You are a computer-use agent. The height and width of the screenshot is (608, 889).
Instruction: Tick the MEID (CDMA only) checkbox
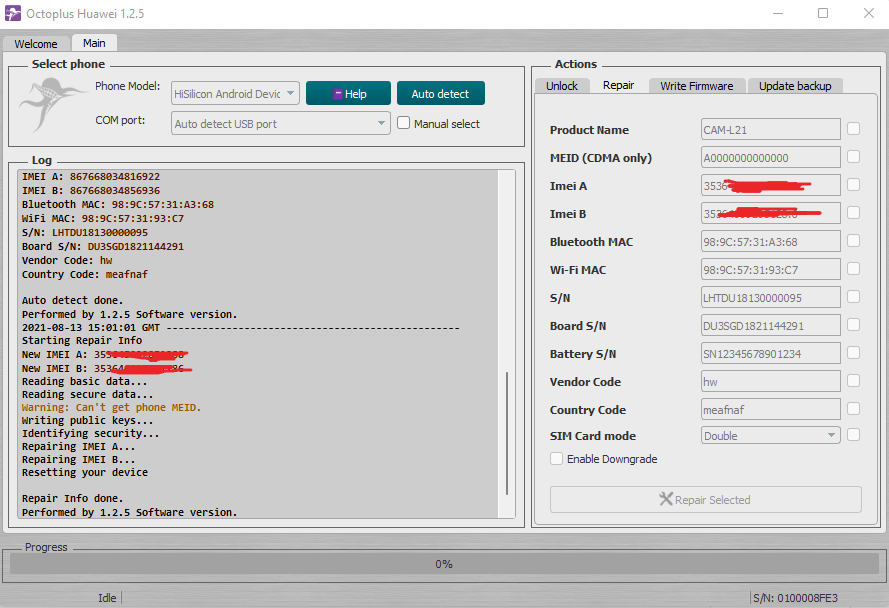(853, 157)
